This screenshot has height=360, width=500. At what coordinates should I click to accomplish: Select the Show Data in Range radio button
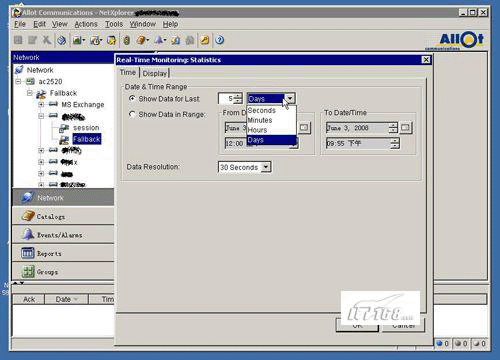(x=132, y=114)
